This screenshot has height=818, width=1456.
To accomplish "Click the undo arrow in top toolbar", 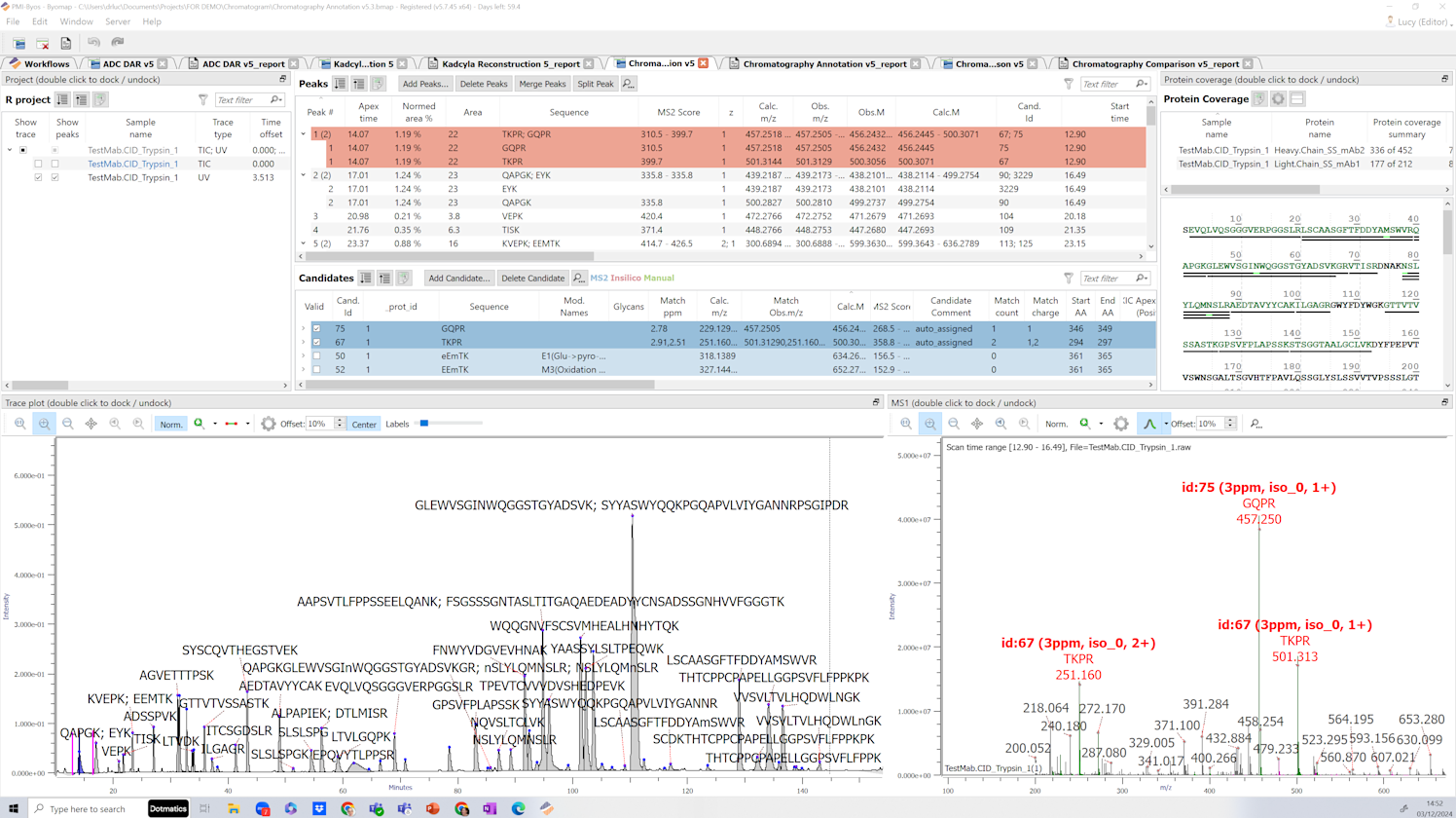I will [x=93, y=43].
